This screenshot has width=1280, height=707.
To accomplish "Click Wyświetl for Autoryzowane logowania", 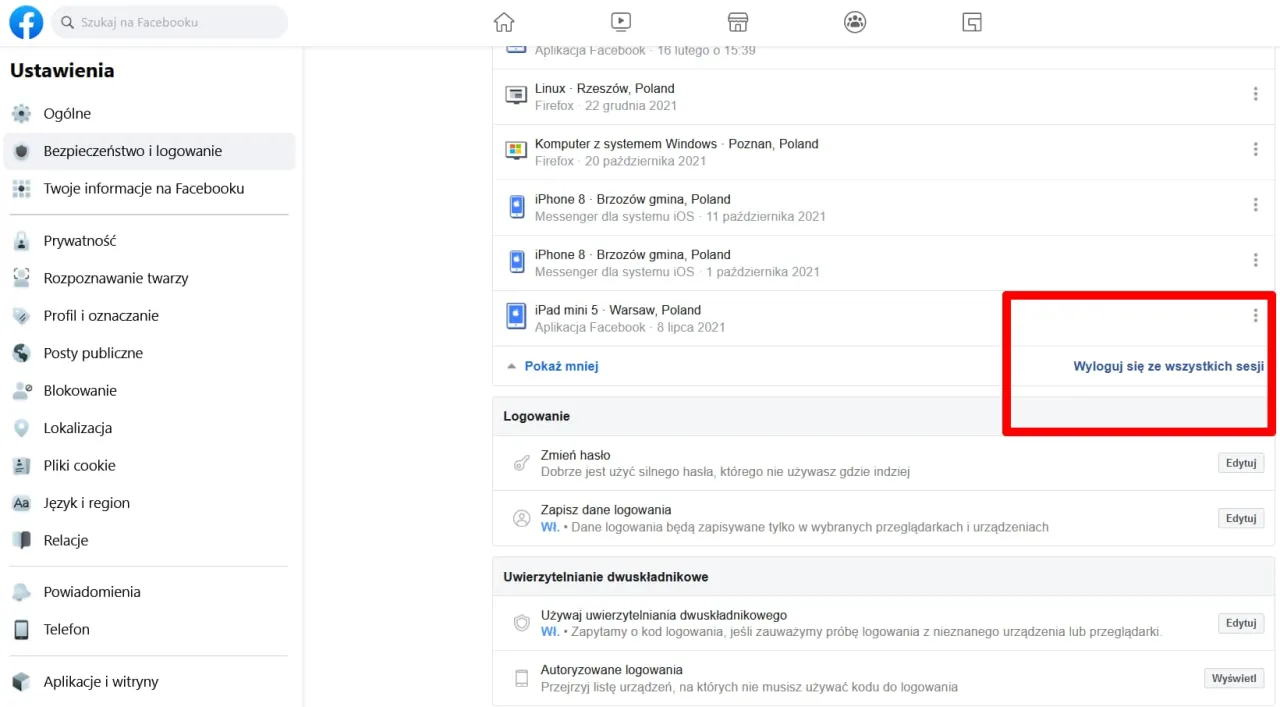I will [x=1233, y=678].
